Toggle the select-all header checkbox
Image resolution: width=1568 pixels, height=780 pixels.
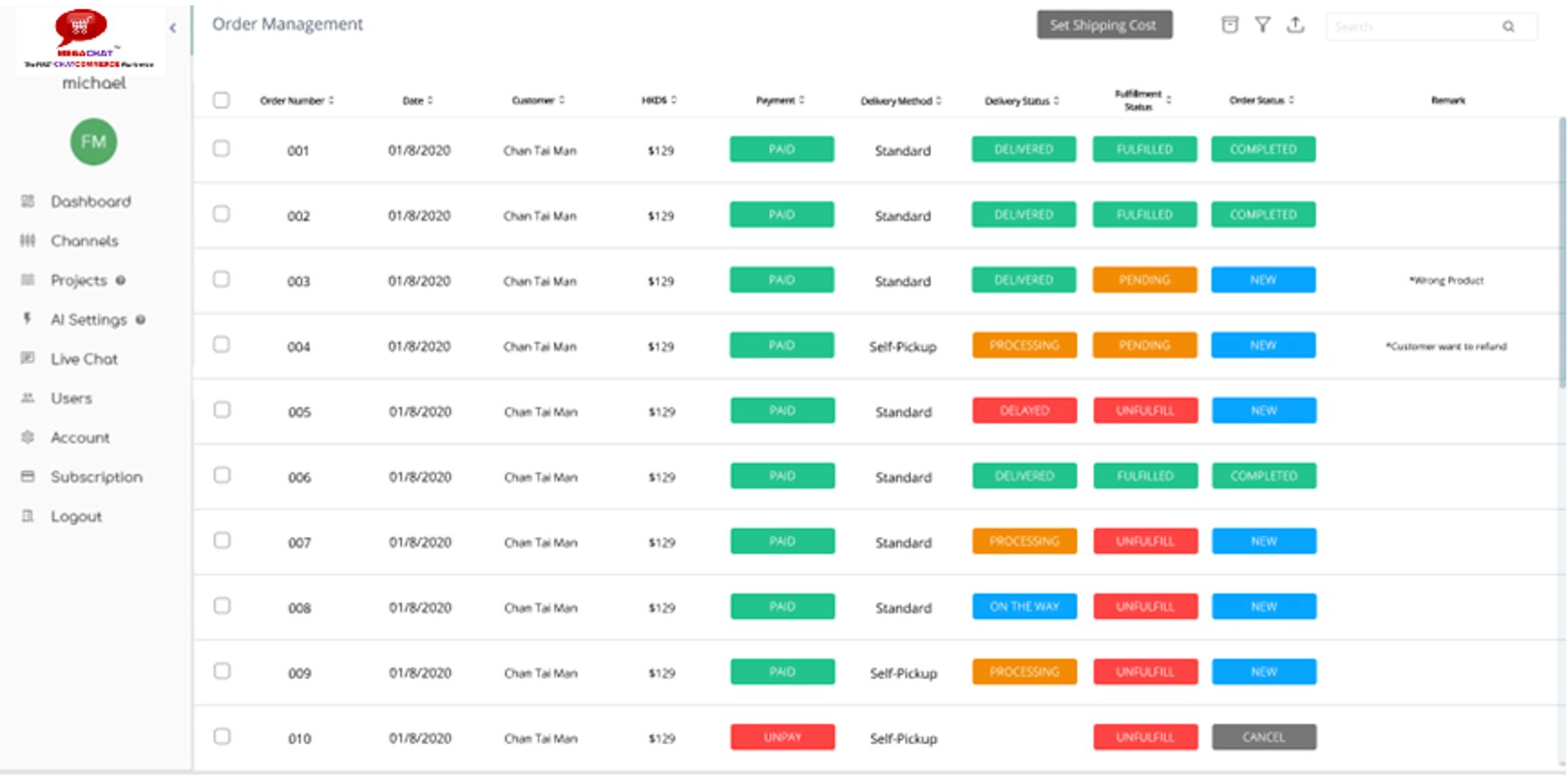[221, 100]
